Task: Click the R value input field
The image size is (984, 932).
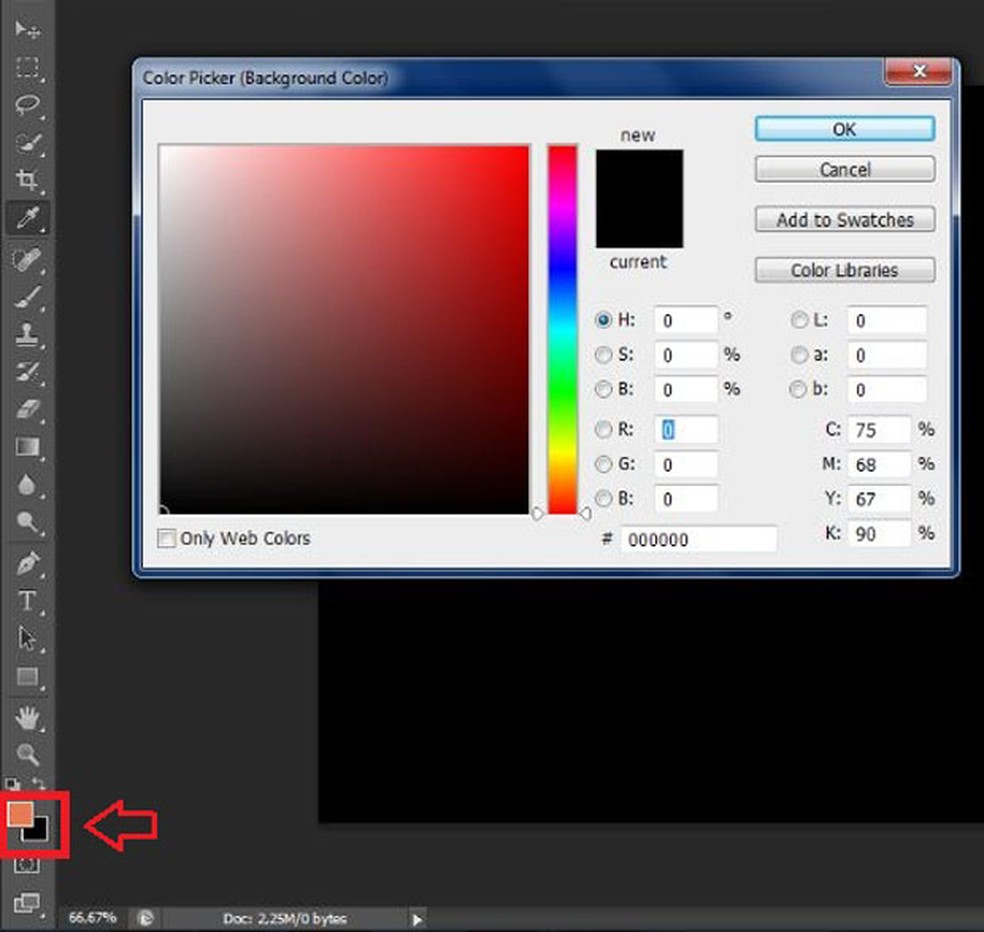Action: (x=686, y=429)
